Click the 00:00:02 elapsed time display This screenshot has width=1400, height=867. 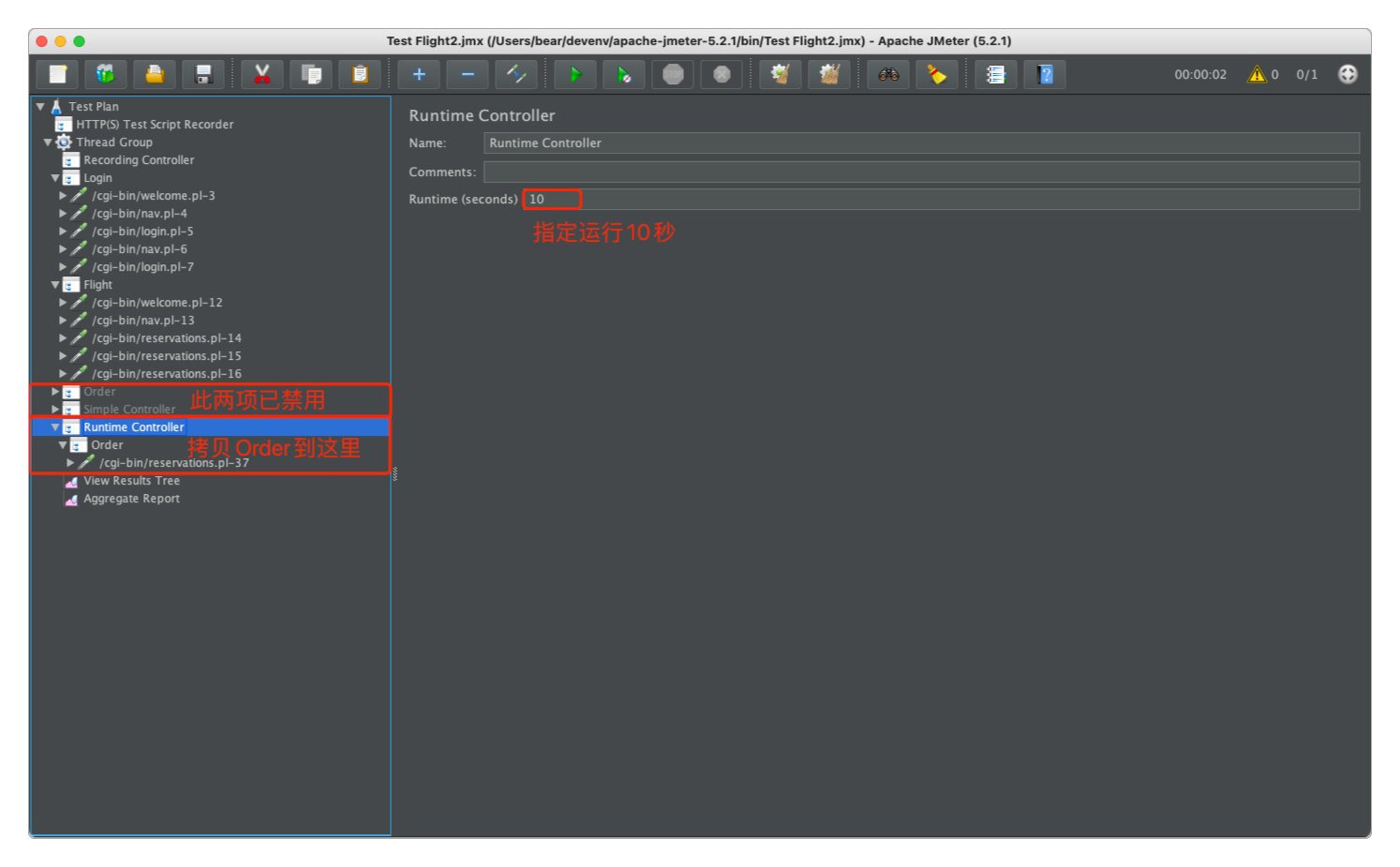pos(1200,74)
